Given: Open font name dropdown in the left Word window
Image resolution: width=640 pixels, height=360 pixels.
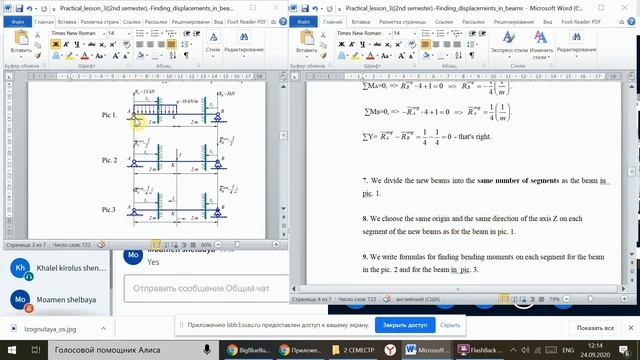Looking at the screenshot, I should point(104,33).
